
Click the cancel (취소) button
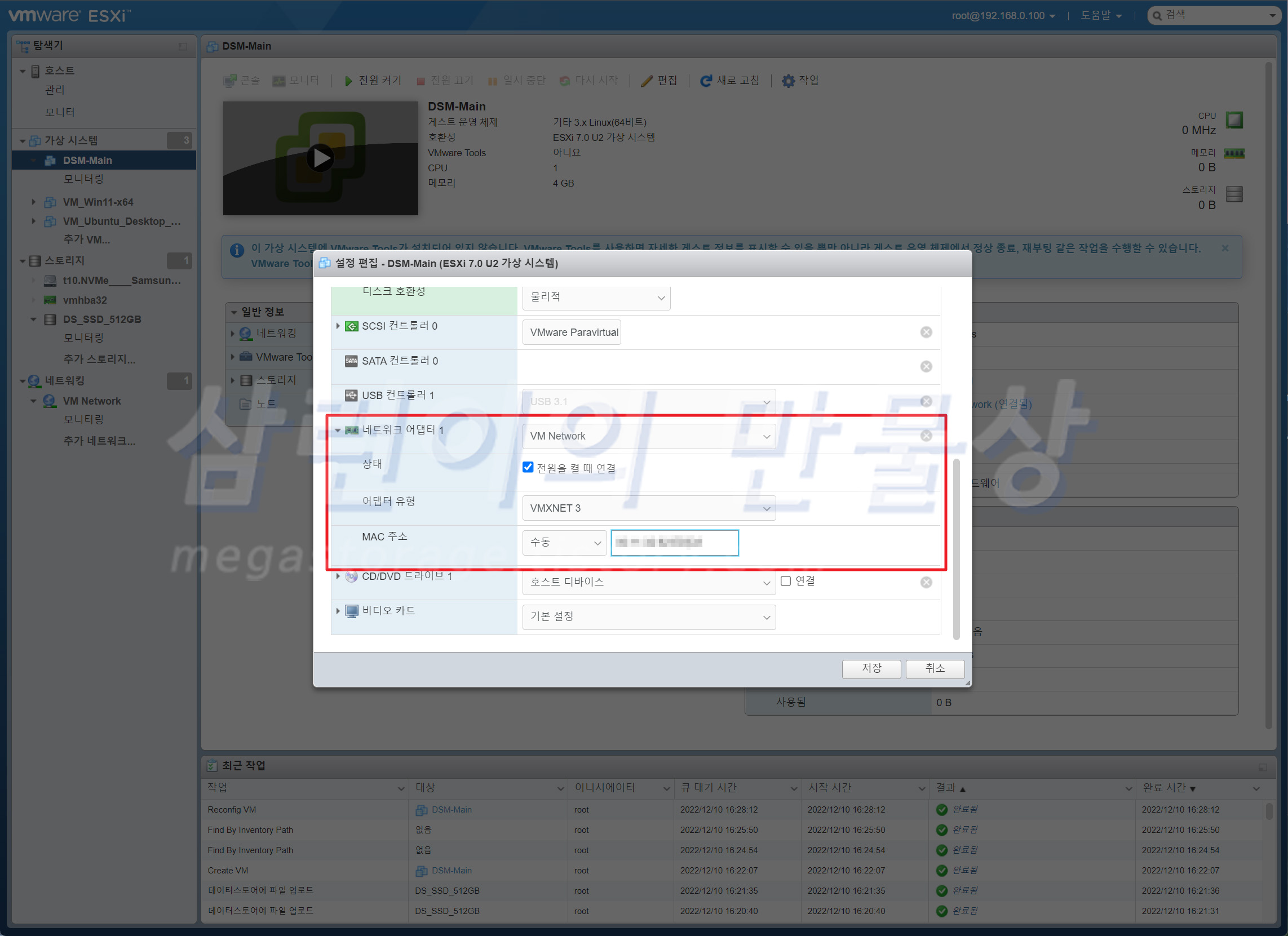(x=934, y=669)
